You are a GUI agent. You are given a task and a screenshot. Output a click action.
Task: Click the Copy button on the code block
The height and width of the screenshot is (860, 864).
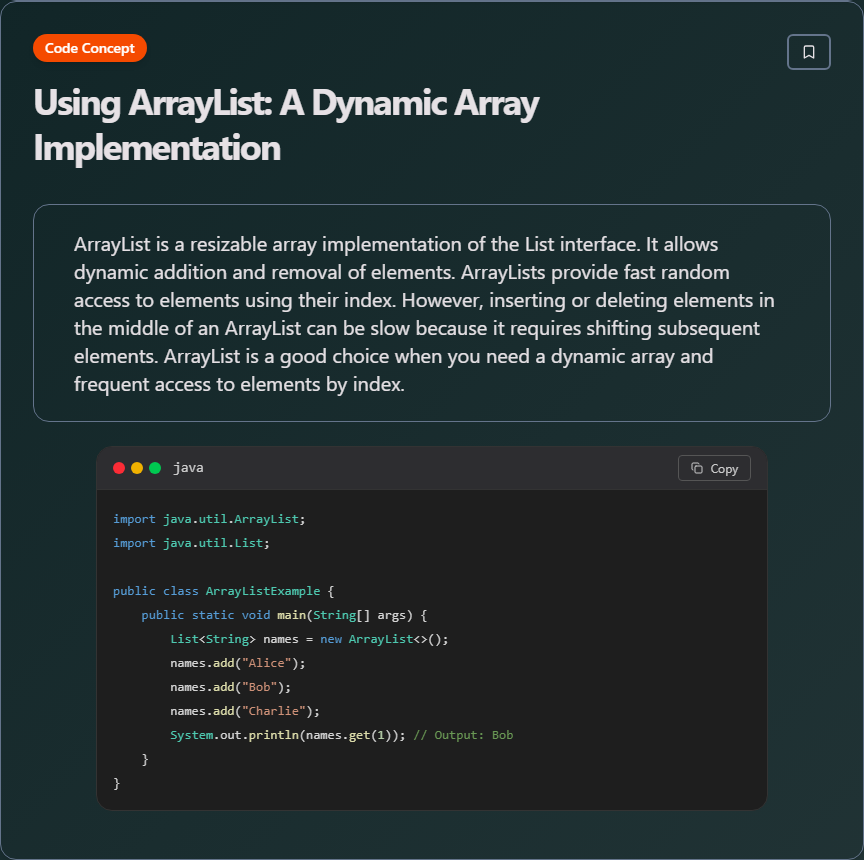(714, 468)
